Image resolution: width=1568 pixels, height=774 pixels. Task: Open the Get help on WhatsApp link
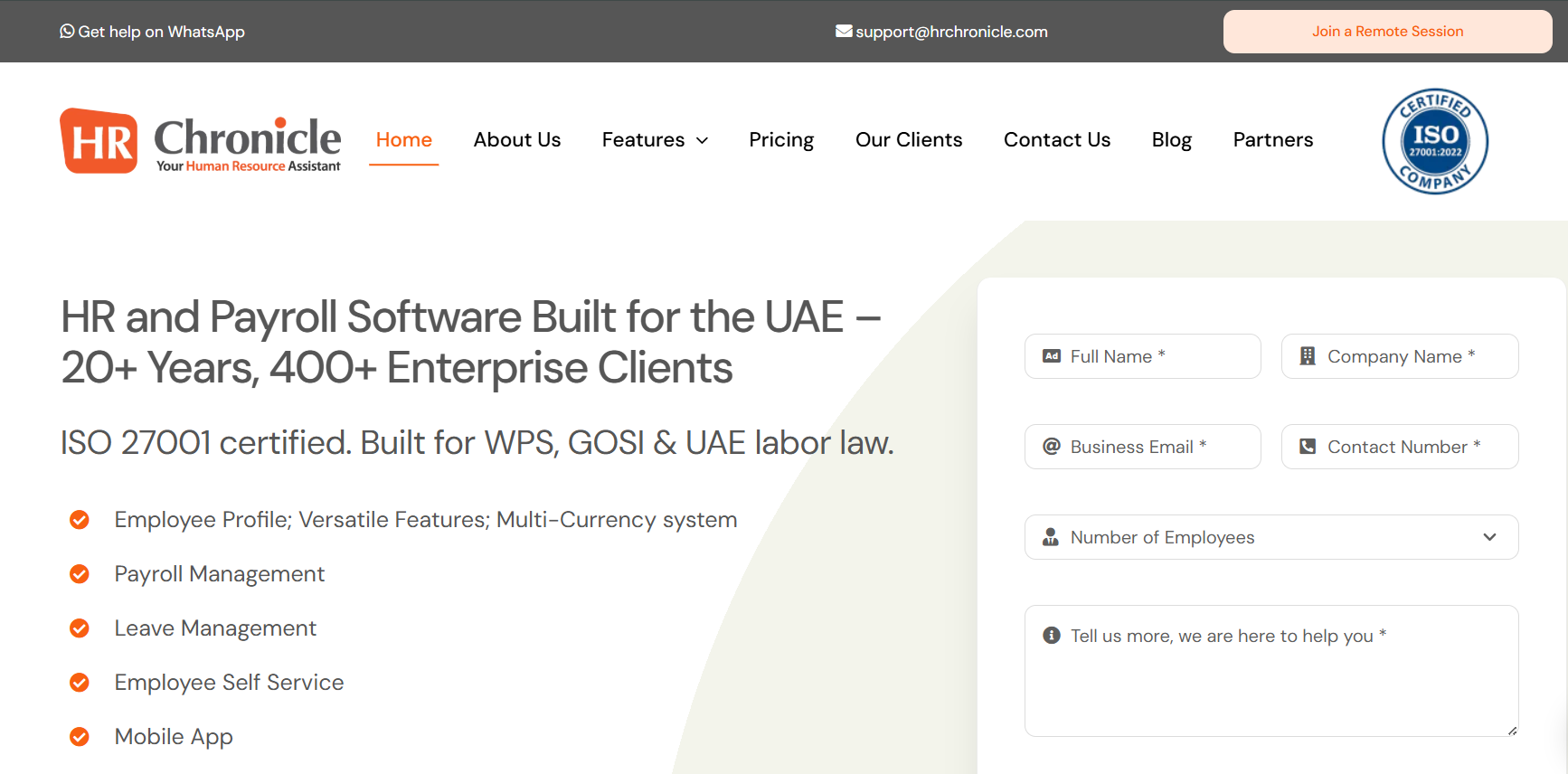pyautogui.click(x=152, y=32)
